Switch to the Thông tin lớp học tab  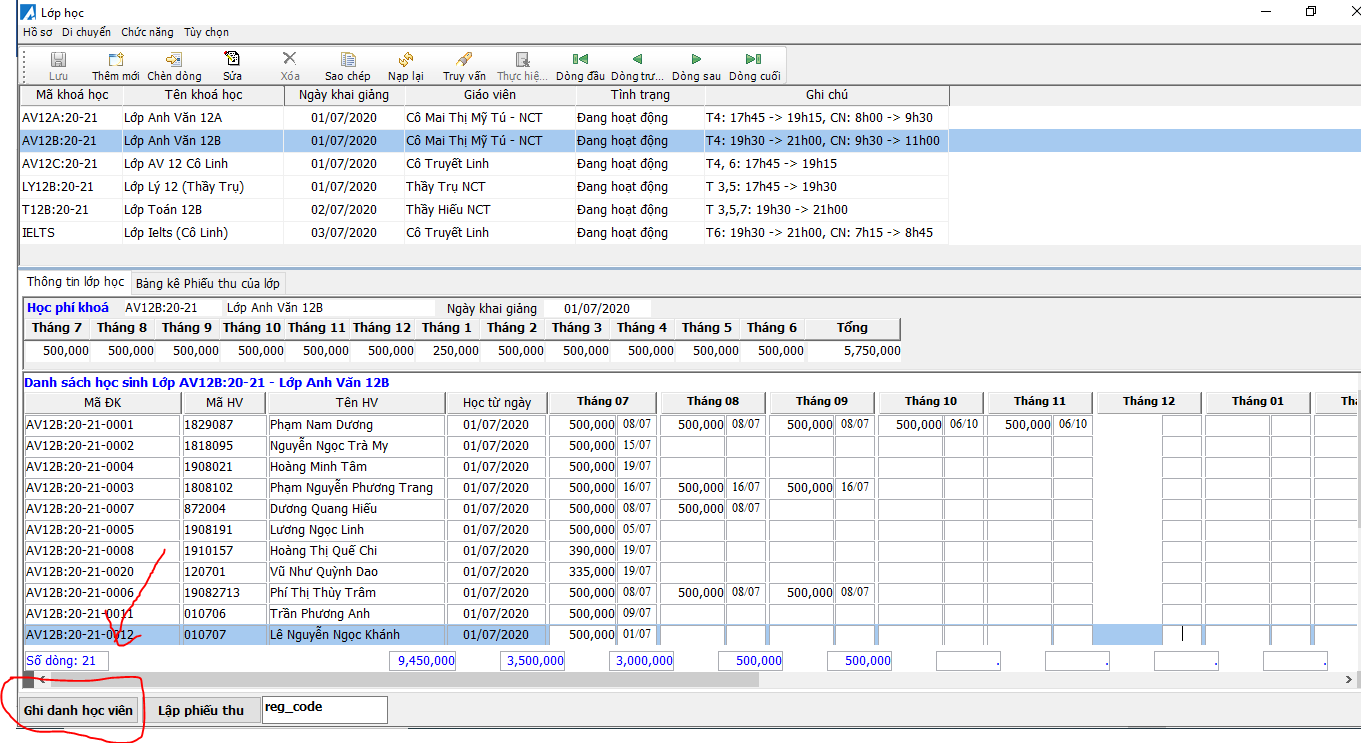click(76, 282)
